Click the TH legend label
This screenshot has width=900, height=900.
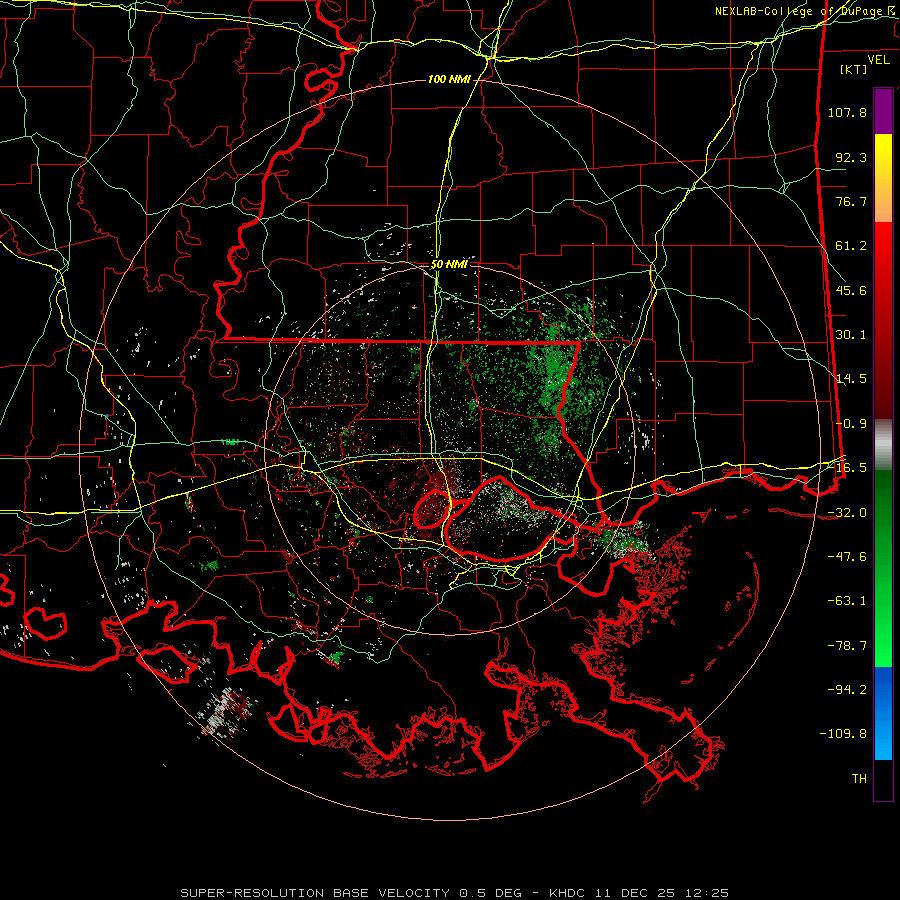pyautogui.click(x=859, y=779)
